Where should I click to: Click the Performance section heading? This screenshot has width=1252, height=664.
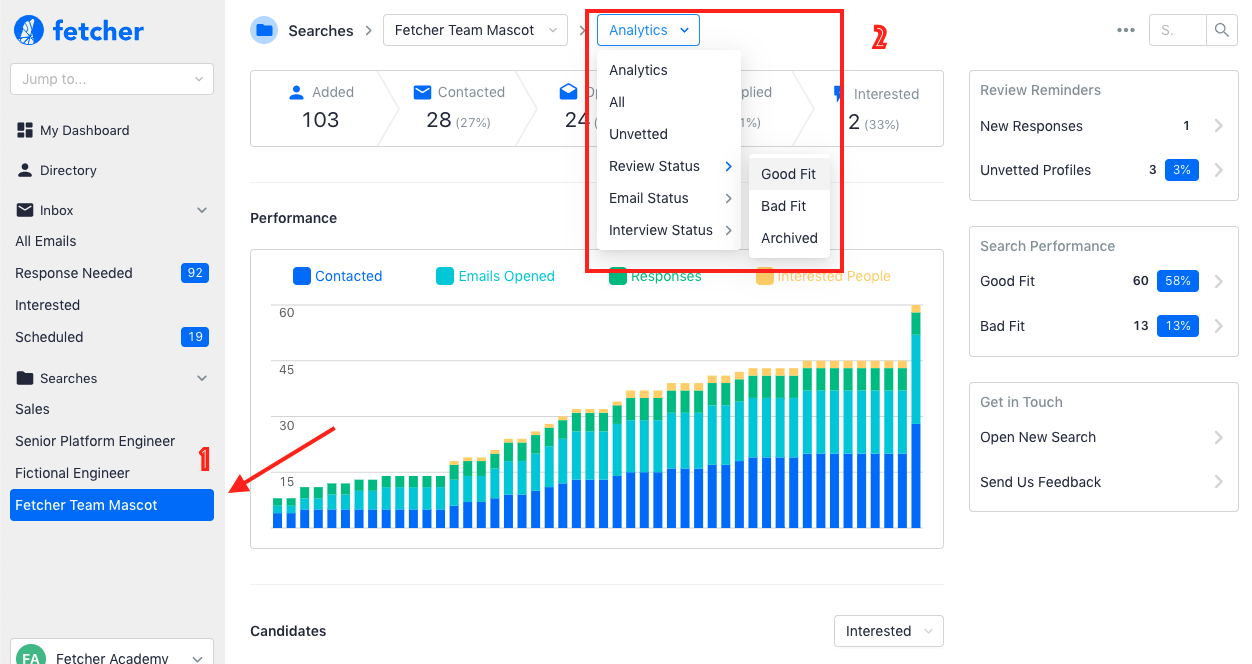click(x=293, y=218)
